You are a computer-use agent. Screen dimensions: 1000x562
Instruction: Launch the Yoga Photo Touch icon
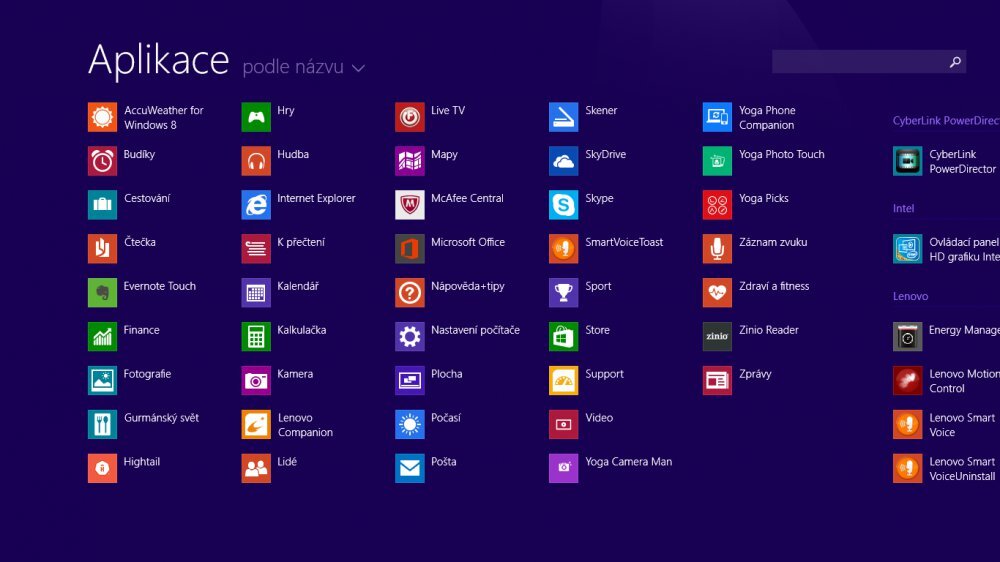point(717,161)
